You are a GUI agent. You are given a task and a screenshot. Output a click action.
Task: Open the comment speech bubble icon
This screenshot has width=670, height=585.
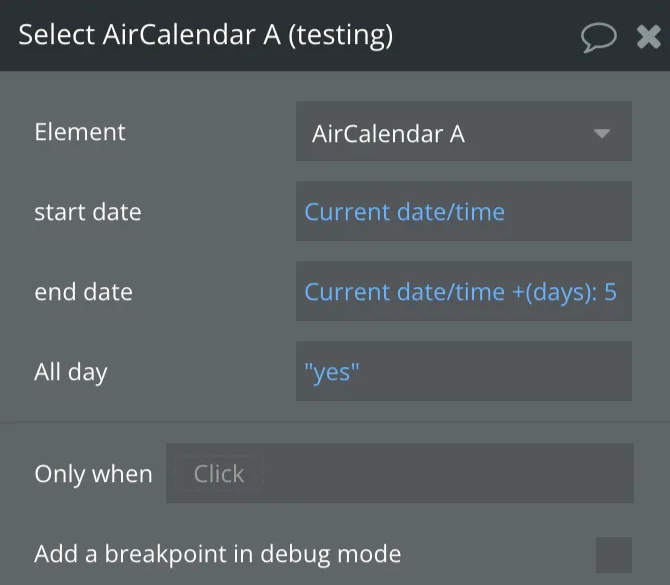[598, 37]
